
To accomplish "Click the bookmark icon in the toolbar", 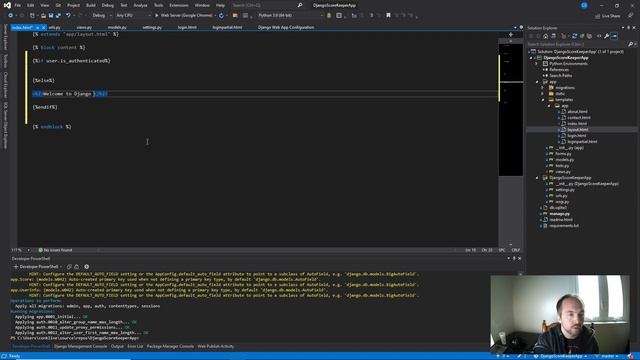I will (388, 16).
